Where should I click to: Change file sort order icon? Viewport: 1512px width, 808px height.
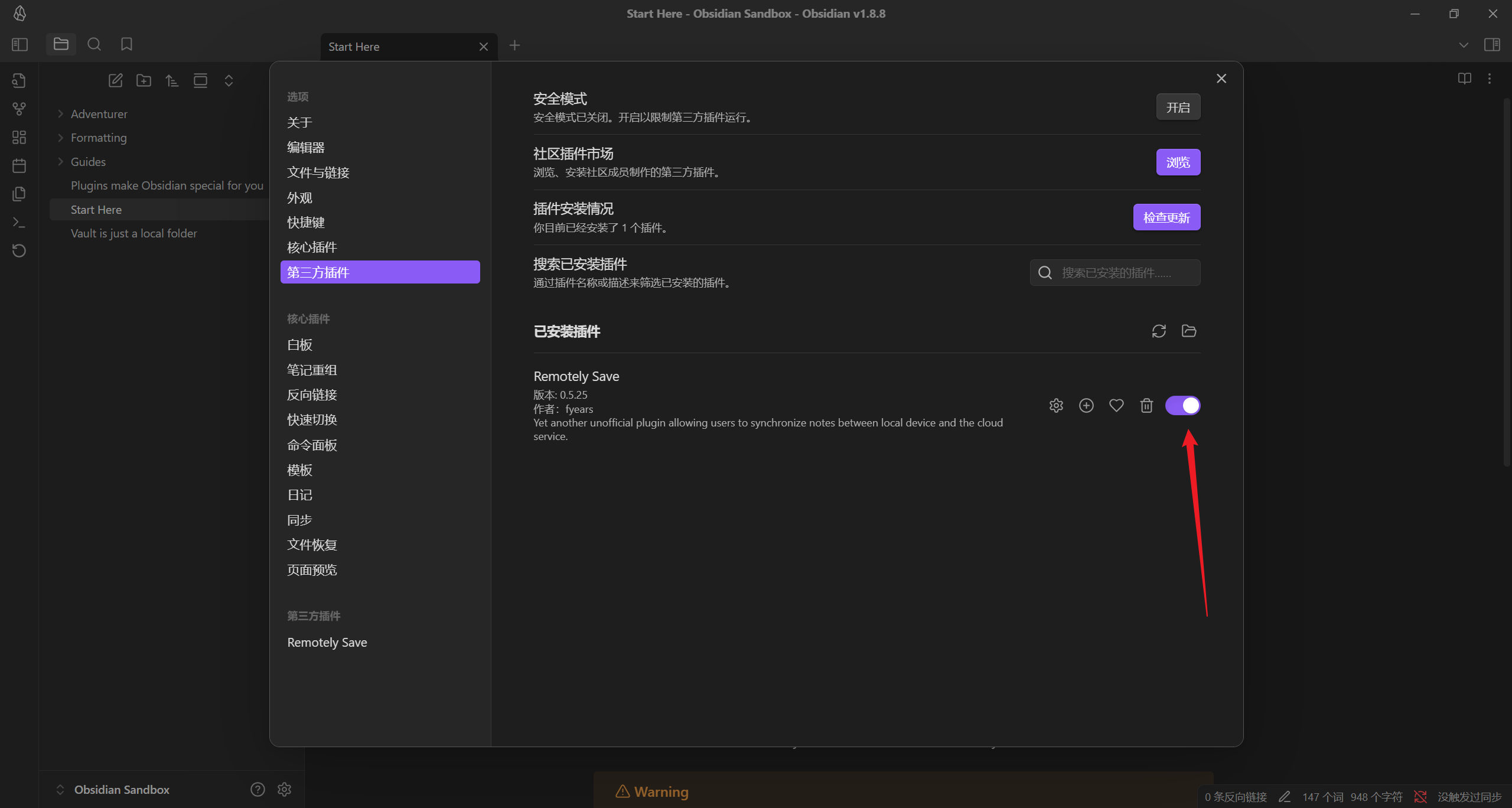pyautogui.click(x=172, y=80)
